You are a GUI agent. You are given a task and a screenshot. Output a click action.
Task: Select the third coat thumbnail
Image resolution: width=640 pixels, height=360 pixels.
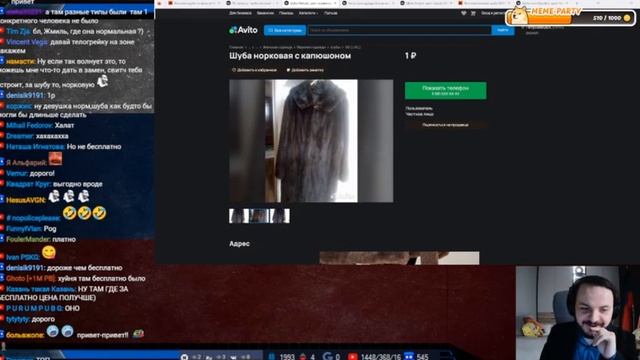pyautogui.click(x=280, y=216)
